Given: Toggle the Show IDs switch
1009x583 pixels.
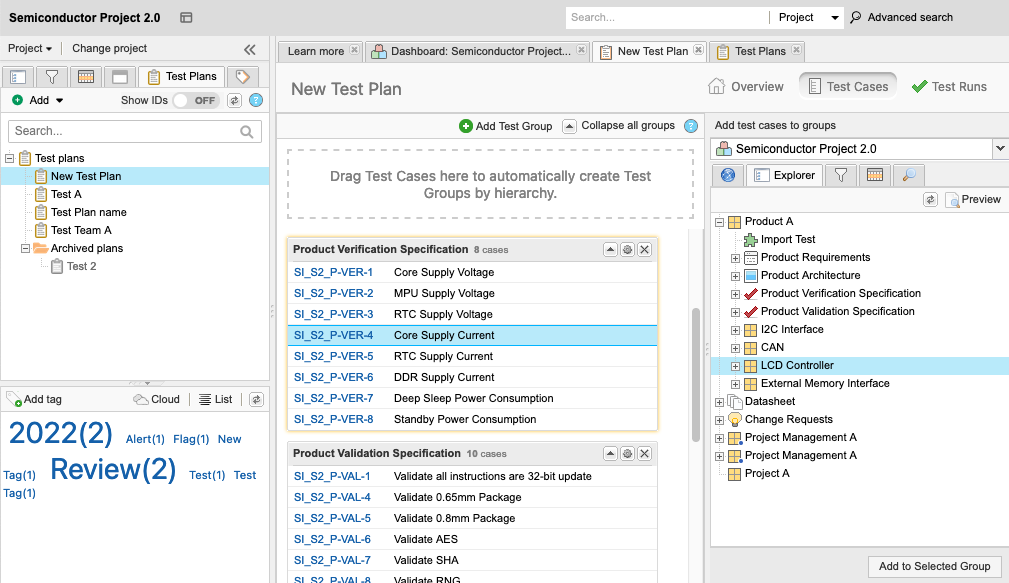Looking at the screenshot, I should coord(195,100).
